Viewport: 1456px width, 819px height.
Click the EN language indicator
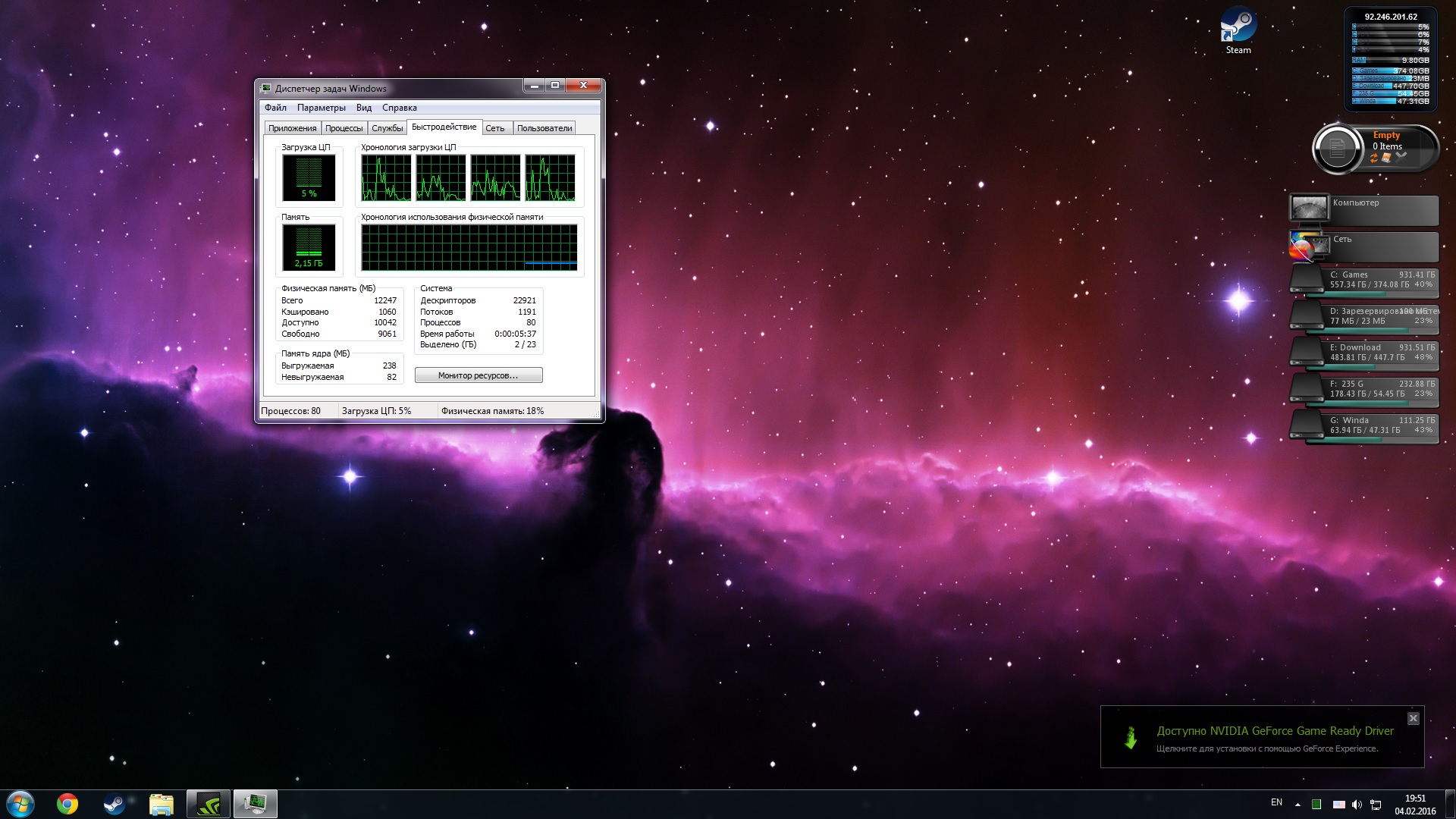(x=1276, y=802)
